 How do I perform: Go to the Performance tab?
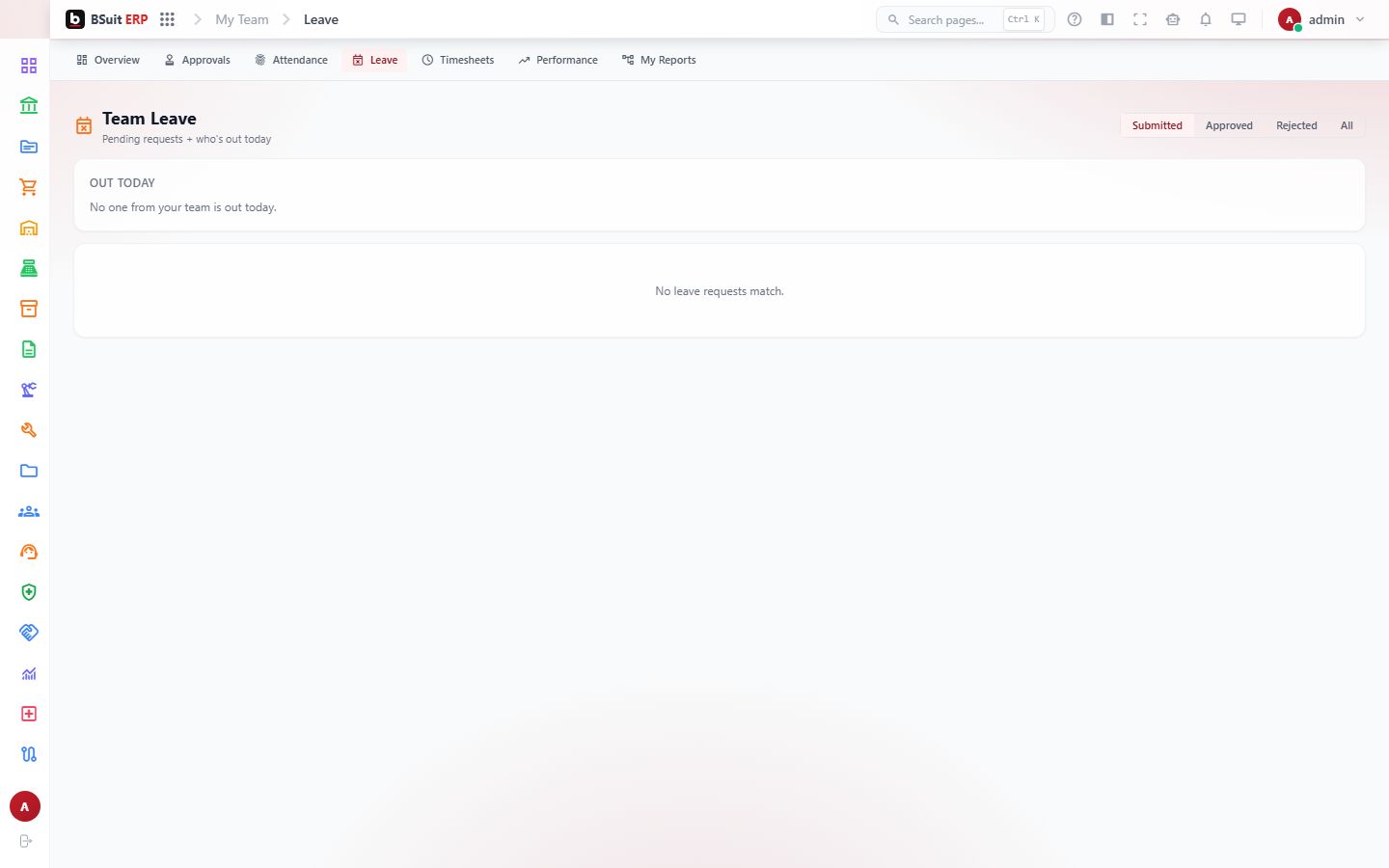click(x=558, y=60)
